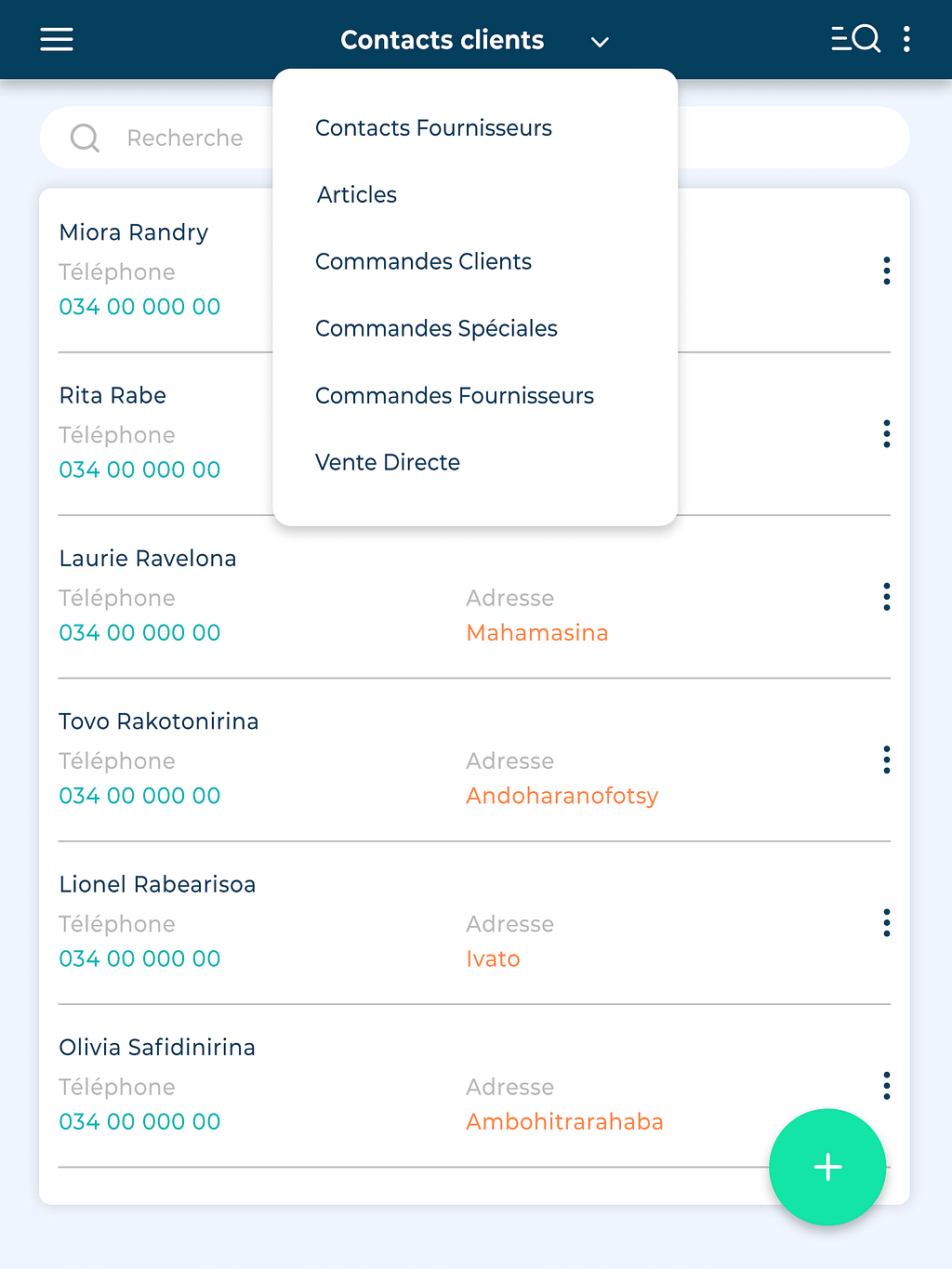Open options for Laurie Ravelona
Image resolution: width=952 pixels, height=1269 pixels.
point(887,597)
